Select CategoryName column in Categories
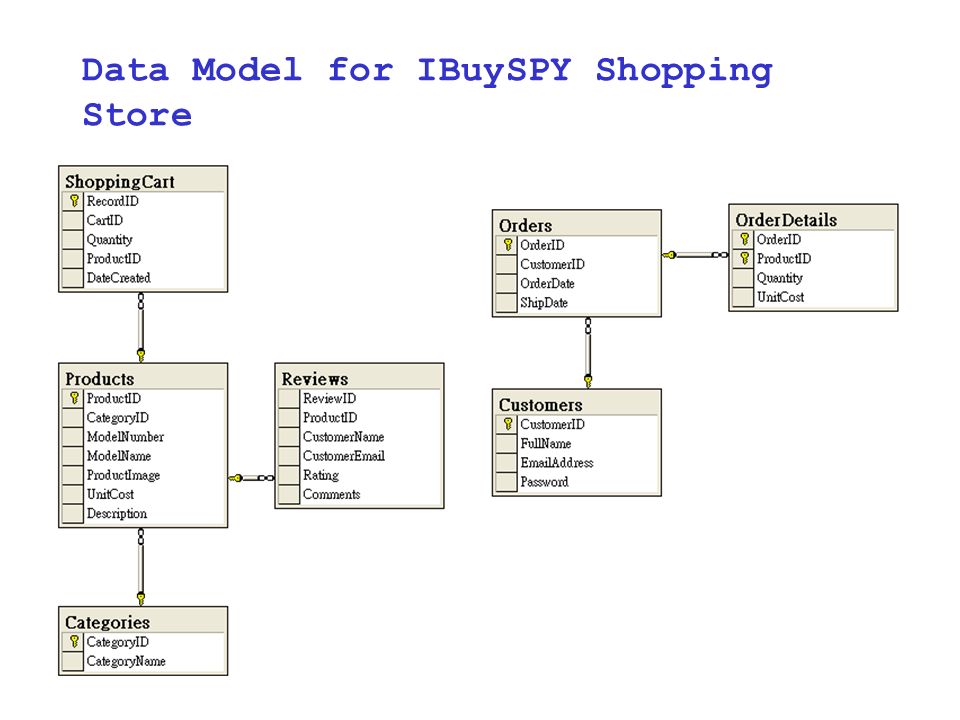This screenshot has width=960, height=720. click(x=126, y=662)
